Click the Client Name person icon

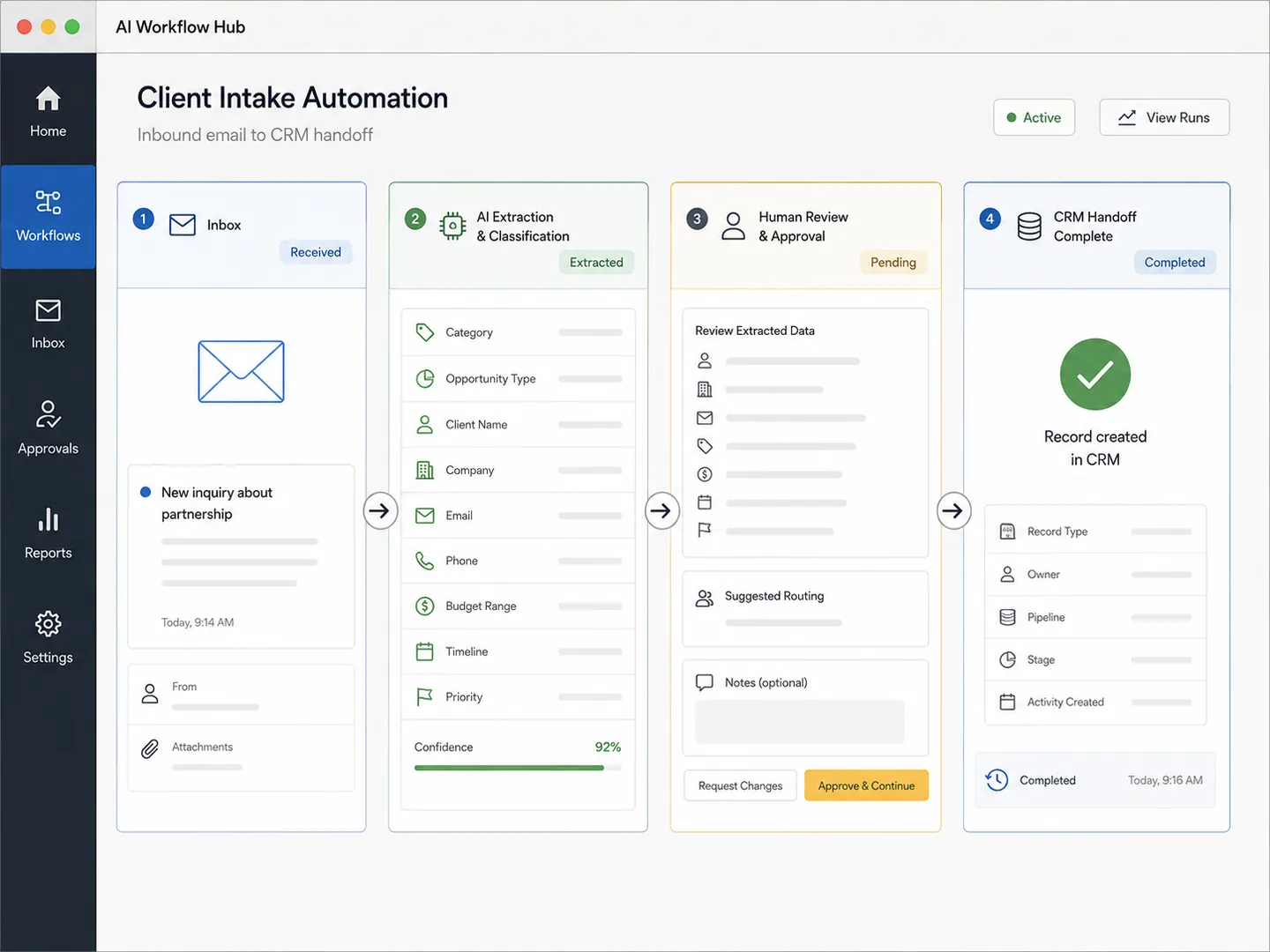(x=424, y=424)
